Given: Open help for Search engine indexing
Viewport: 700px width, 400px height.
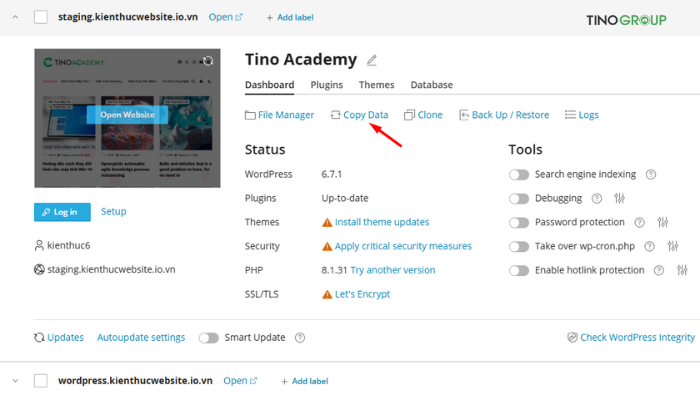Looking at the screenshot, I should (651, 175).
